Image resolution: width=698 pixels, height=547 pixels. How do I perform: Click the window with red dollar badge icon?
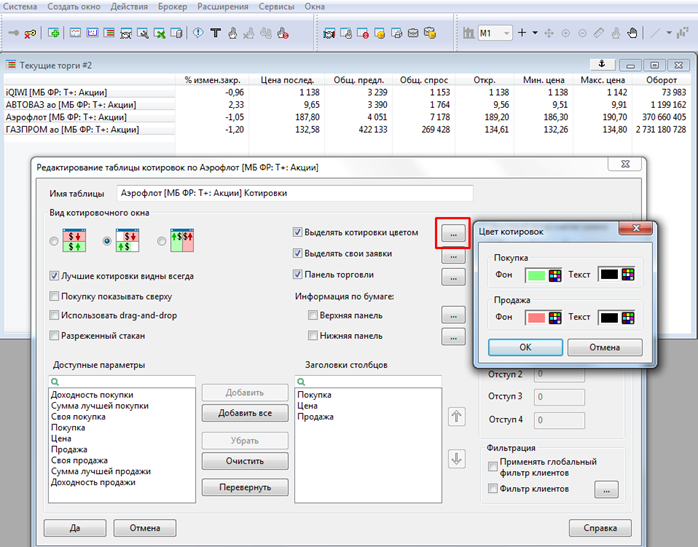tap(362, 33)
